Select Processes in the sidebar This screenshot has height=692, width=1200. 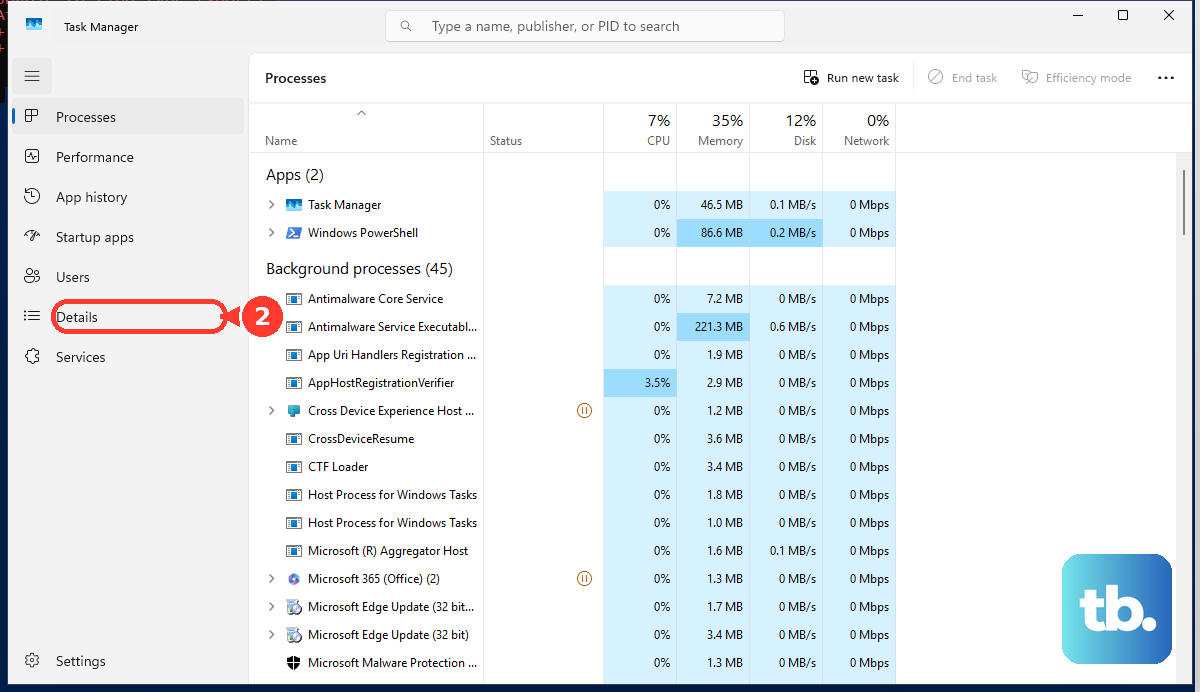point(128,117)
